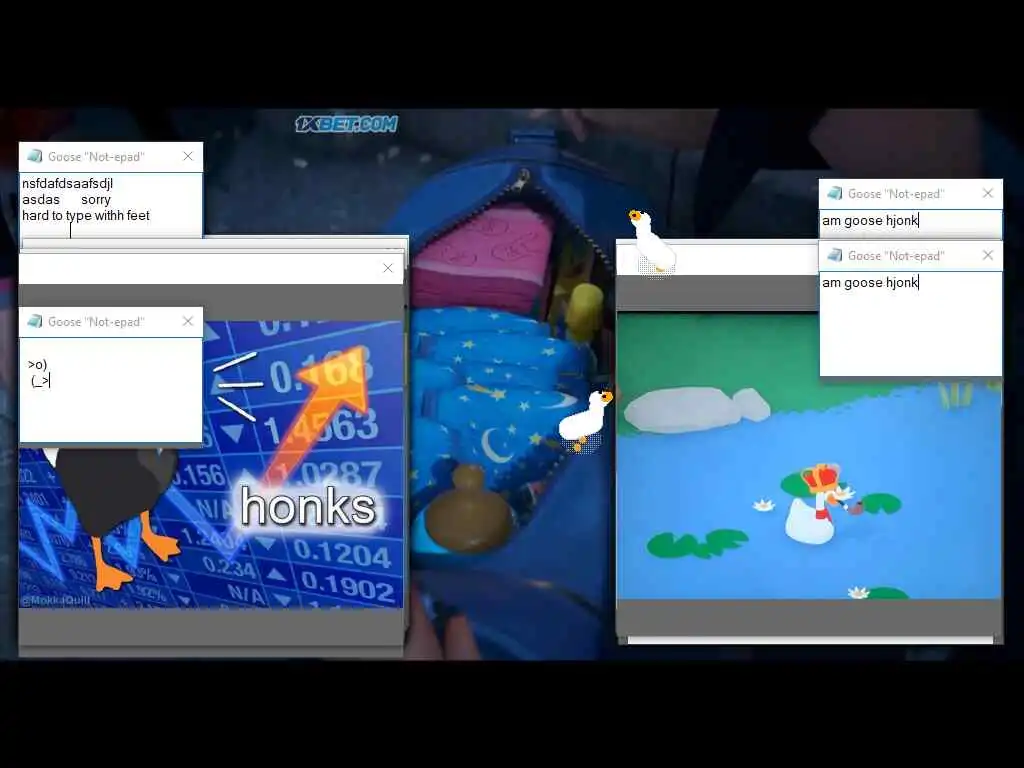Close the tall 'am goose hjonk' notepad over the pond
The height and width of the screenshot is (768, 1024).
(988, 255)
